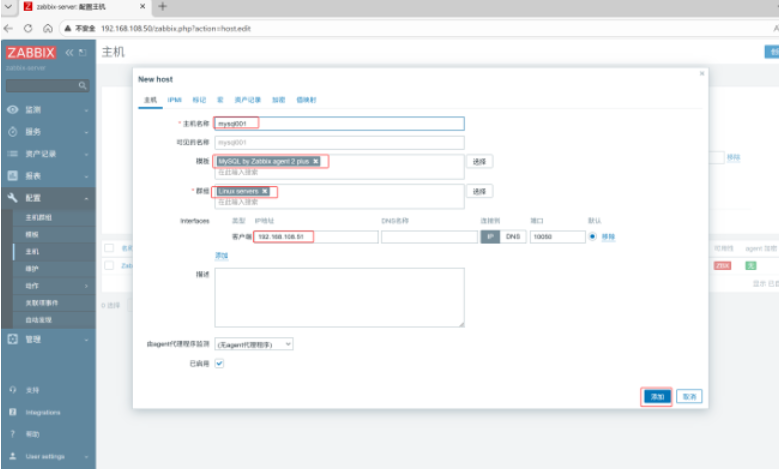Toggle the 已启用 checkbox
This screenshot has width=779, height=469.
tap(219, 363)
